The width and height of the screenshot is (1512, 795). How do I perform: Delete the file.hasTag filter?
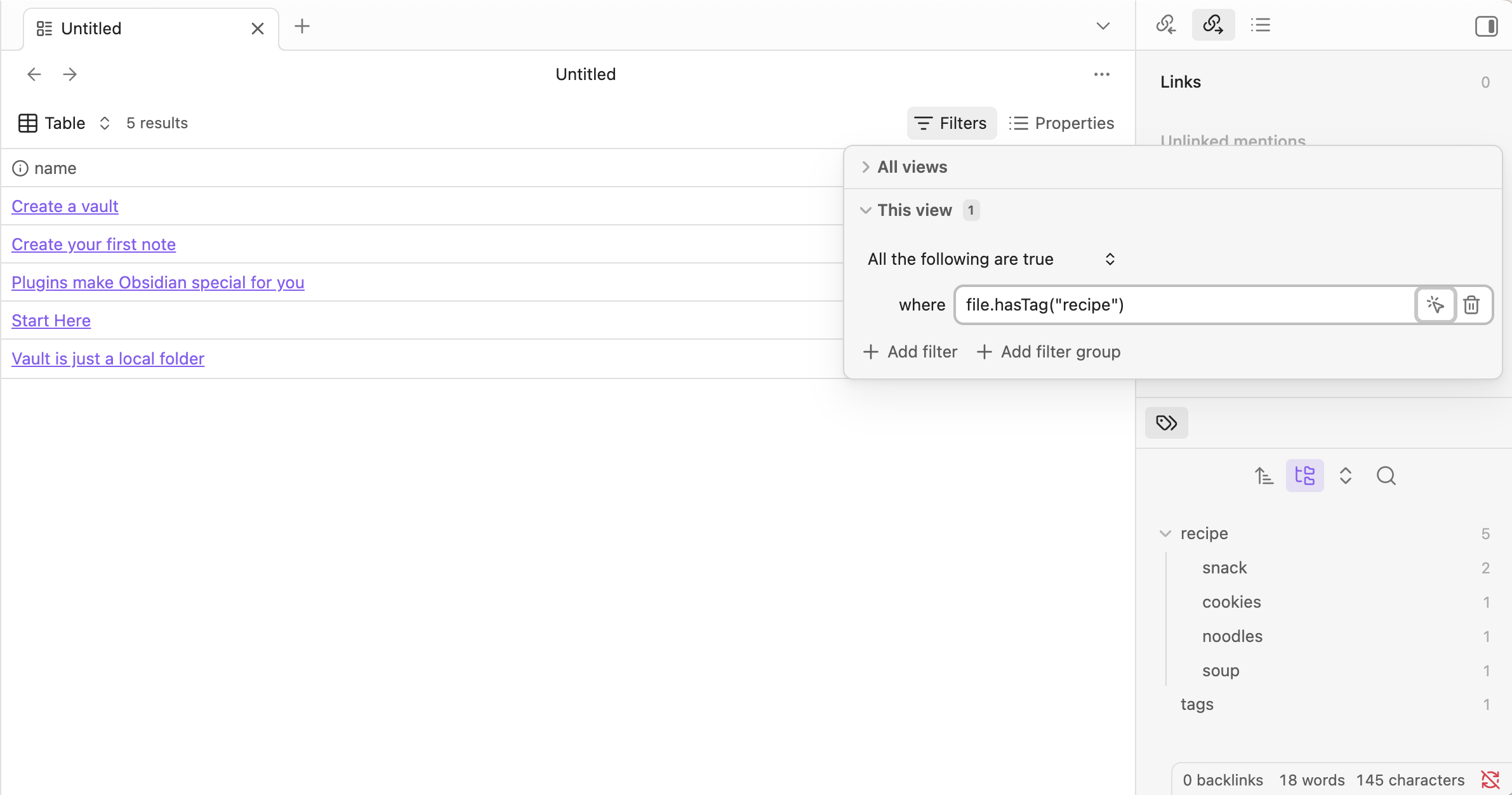[1471, 305]
